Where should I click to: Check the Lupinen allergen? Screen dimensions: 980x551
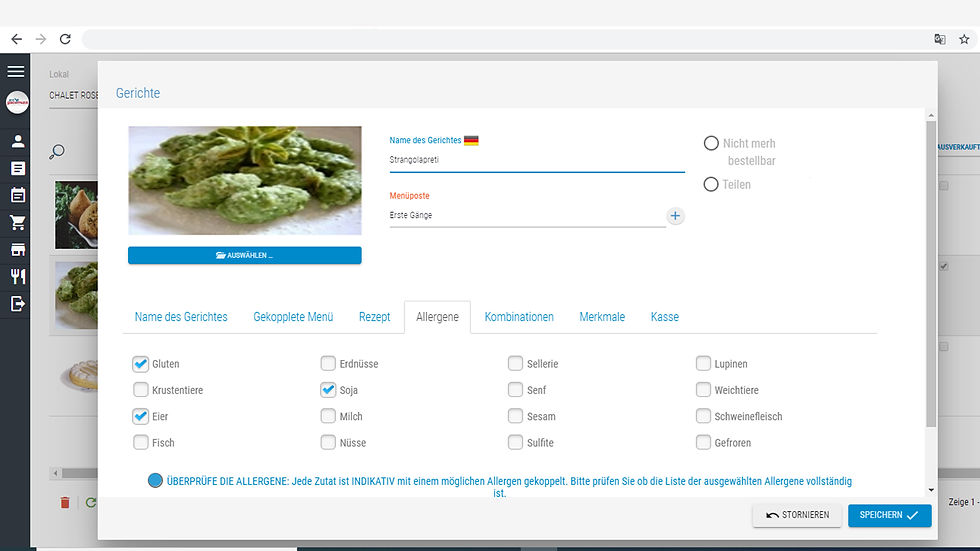(703, 364)
